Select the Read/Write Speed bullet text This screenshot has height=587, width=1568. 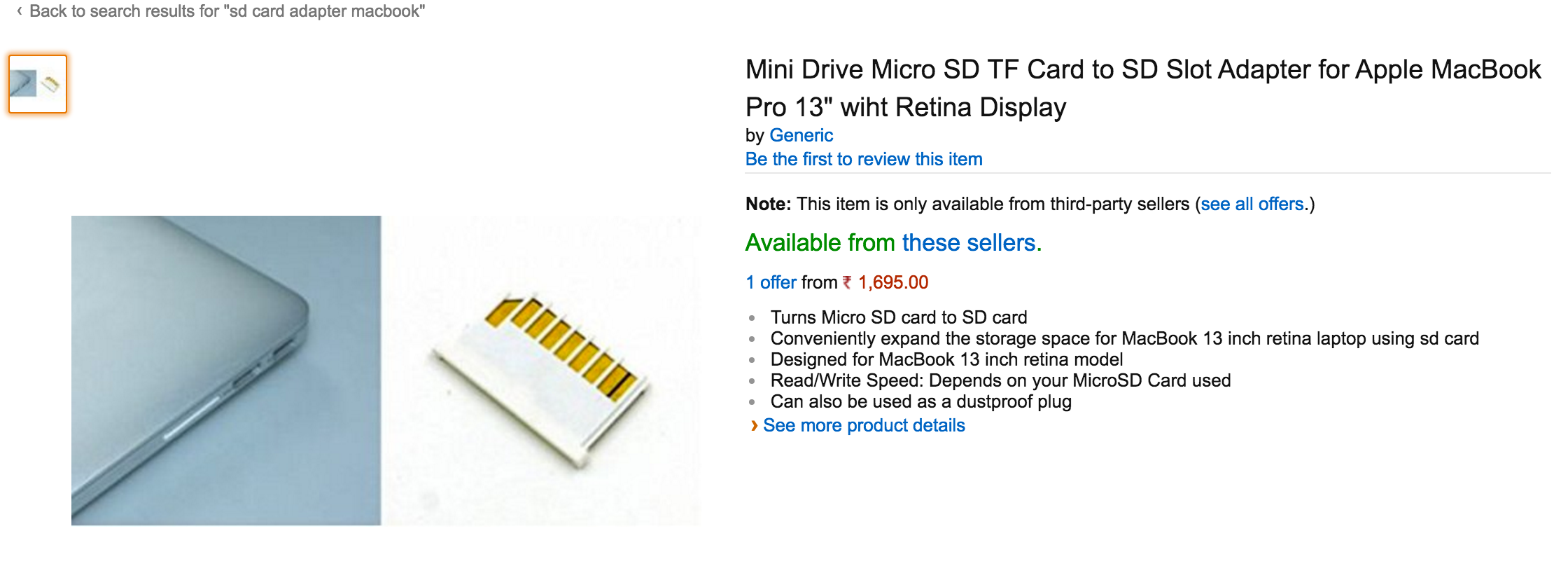point(1001,380)
